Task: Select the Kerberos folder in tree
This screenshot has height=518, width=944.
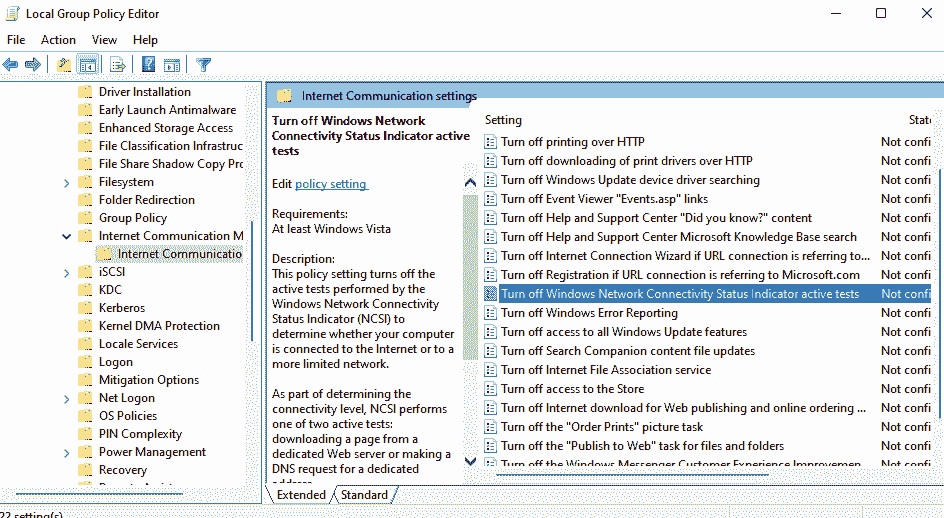Action: (x=122, y=308)
